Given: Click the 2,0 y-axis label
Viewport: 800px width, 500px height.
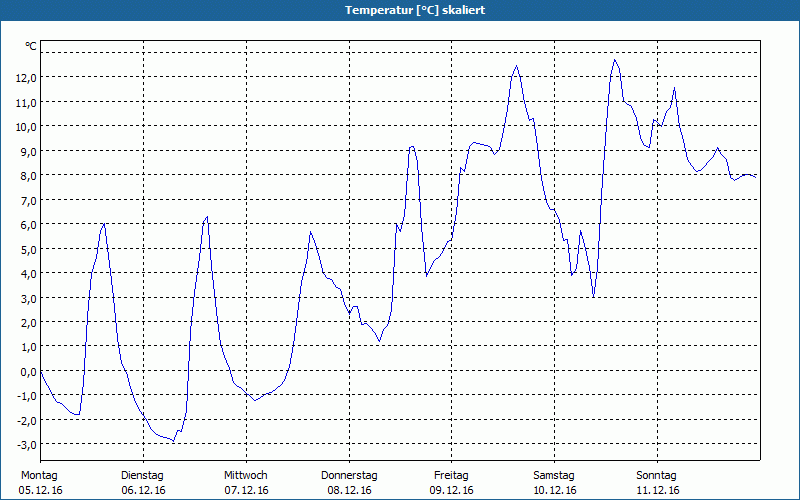Looking at the screenshot, I should coord(29,322).
